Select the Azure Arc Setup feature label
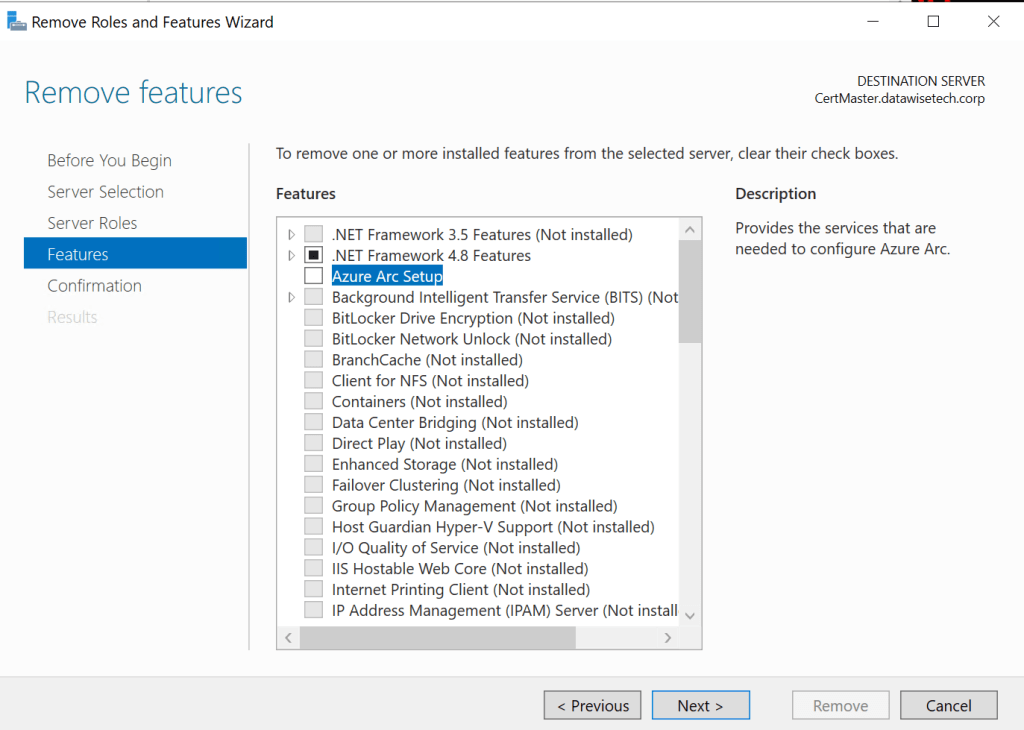 387,276
